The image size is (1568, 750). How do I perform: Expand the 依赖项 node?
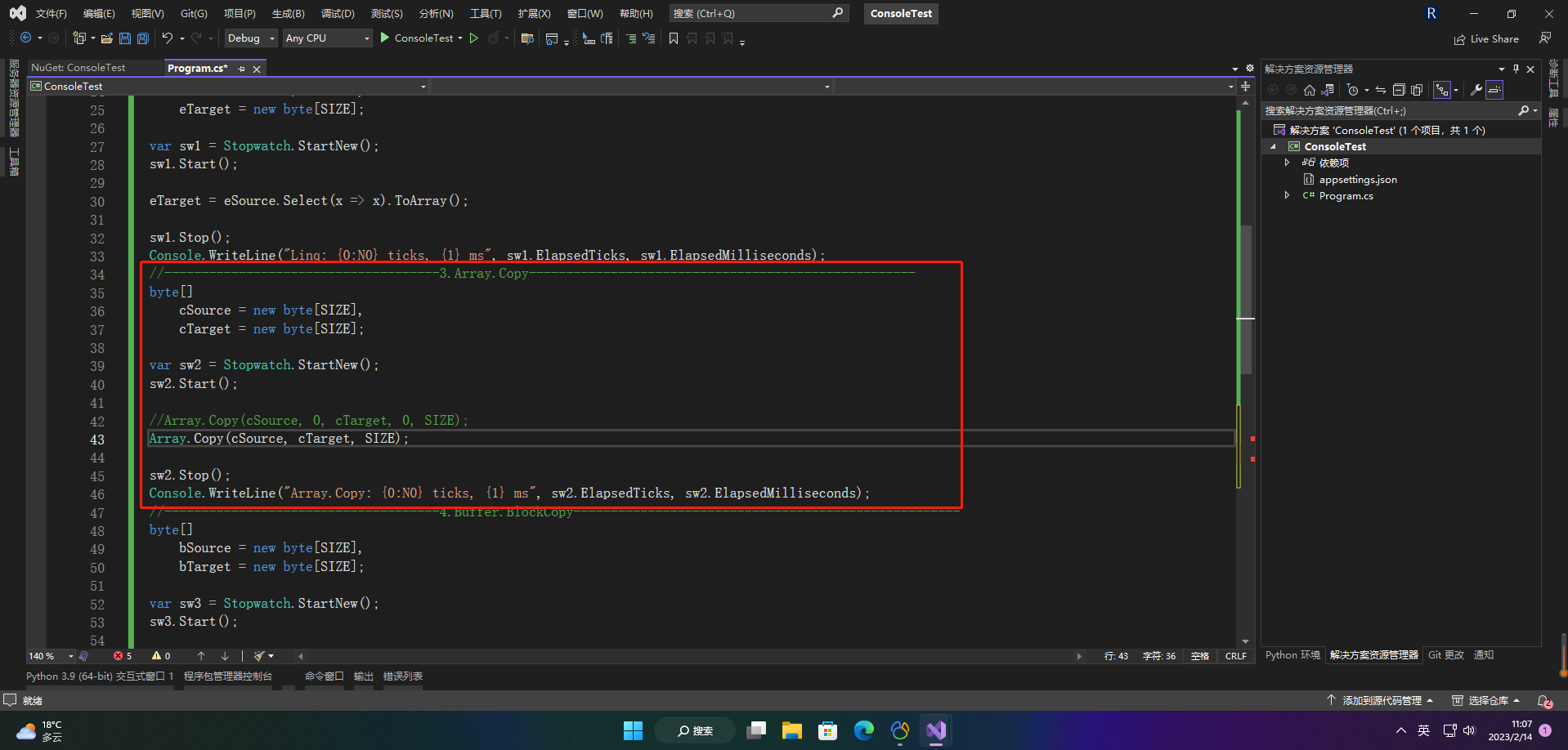click(1287, 163)
